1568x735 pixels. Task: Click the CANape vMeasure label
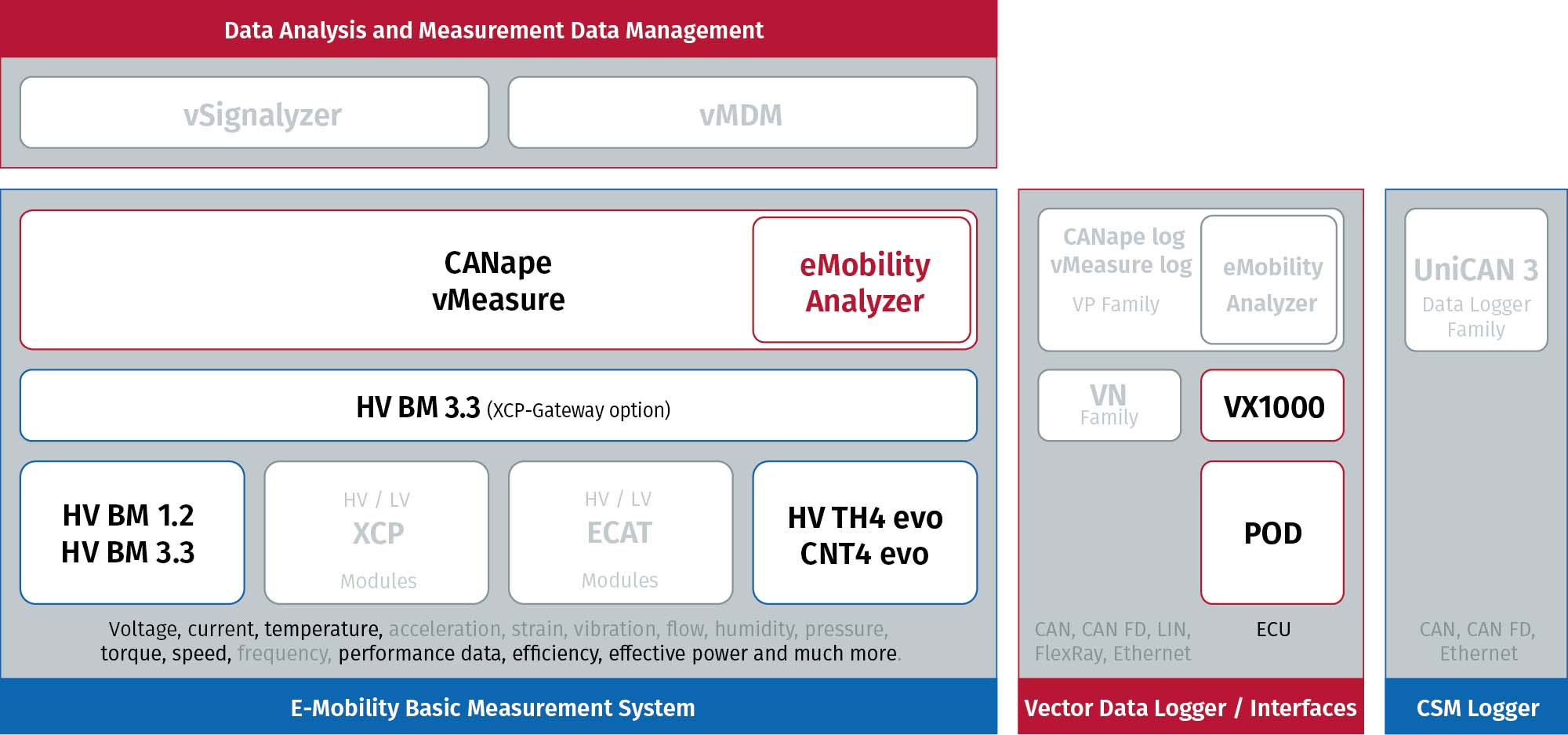pyautogui.click(x=498, y=281)
